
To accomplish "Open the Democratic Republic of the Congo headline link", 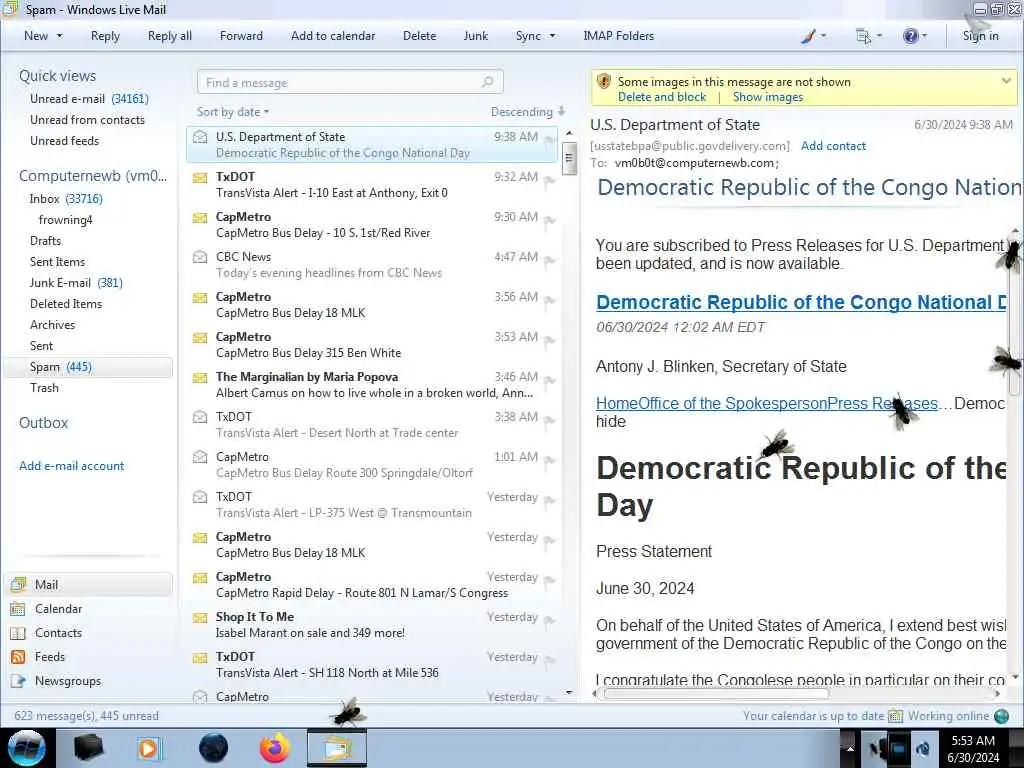I will tap(801, 302).
